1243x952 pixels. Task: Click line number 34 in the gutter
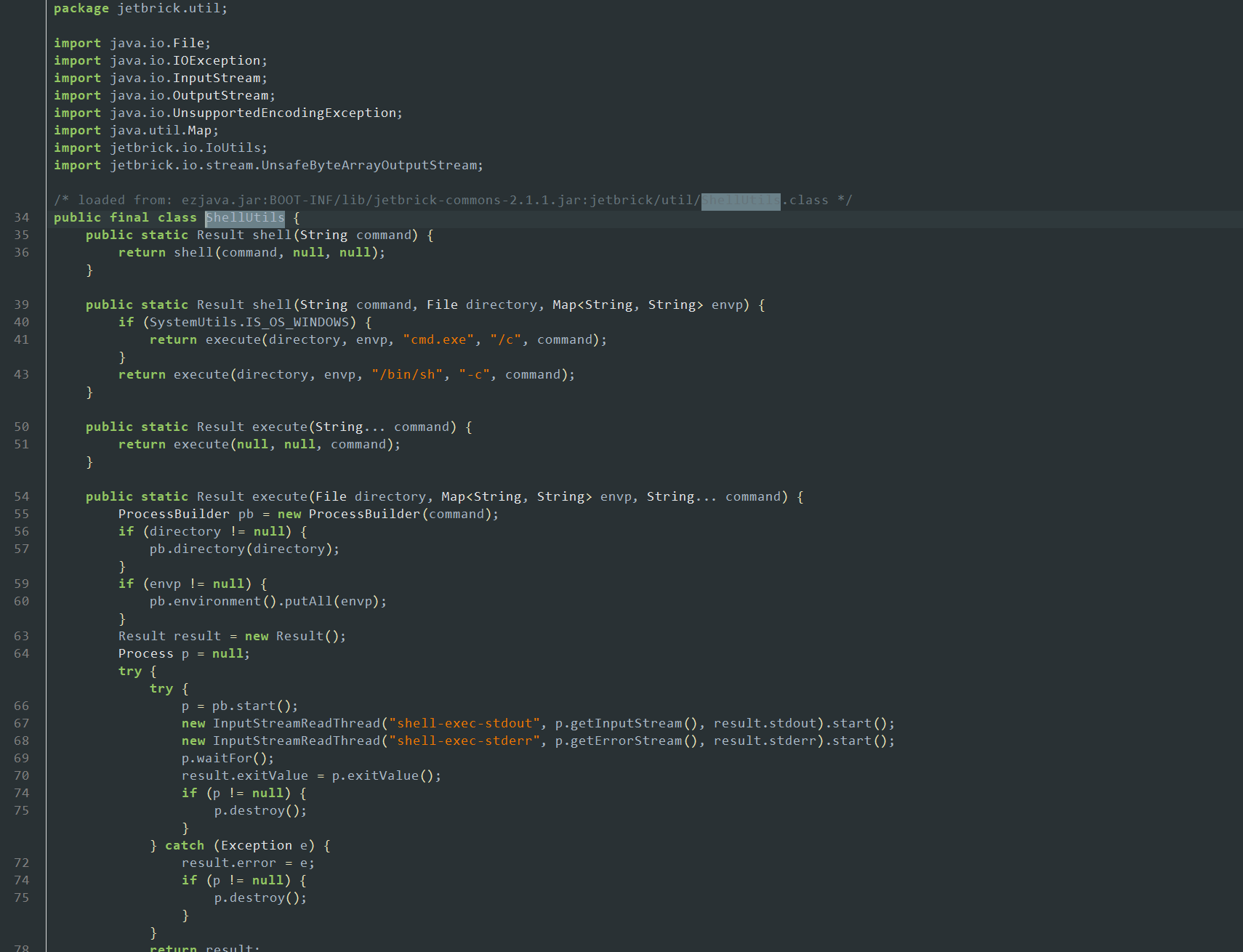tap(22, 217)
